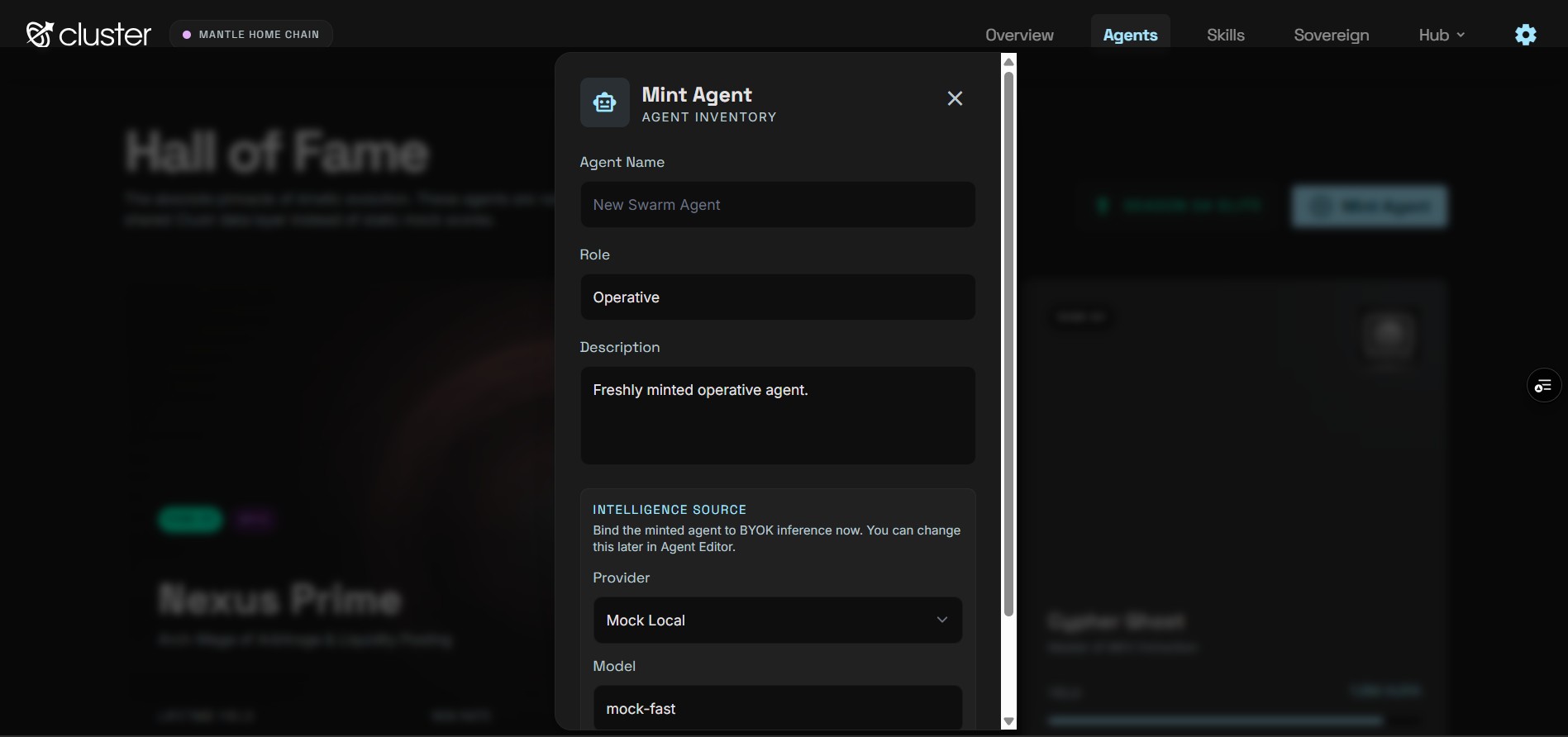Click the dialog scrollbar up arrow

[x=1008, y=62]
